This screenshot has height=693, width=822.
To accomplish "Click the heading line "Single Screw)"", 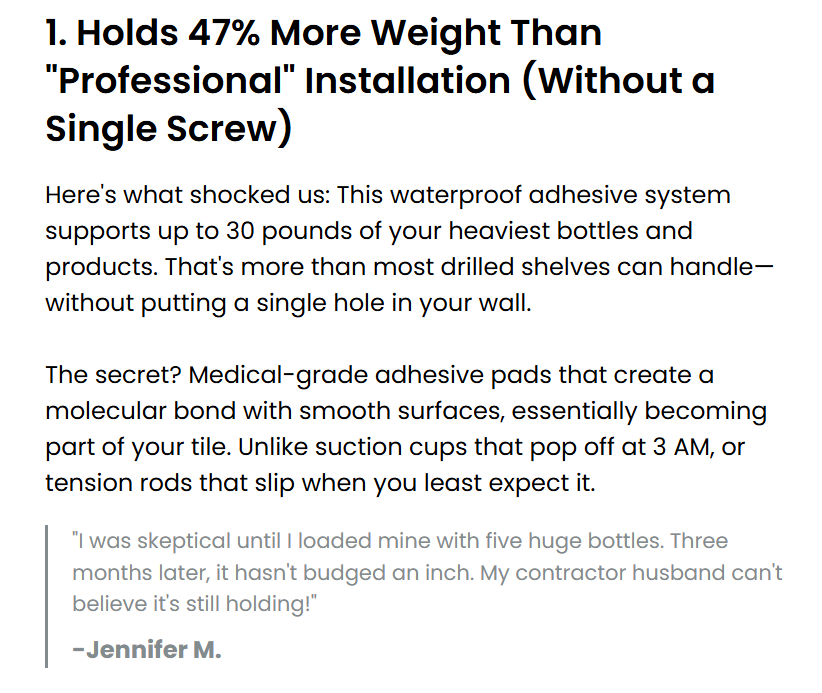I will coord(168,129).
